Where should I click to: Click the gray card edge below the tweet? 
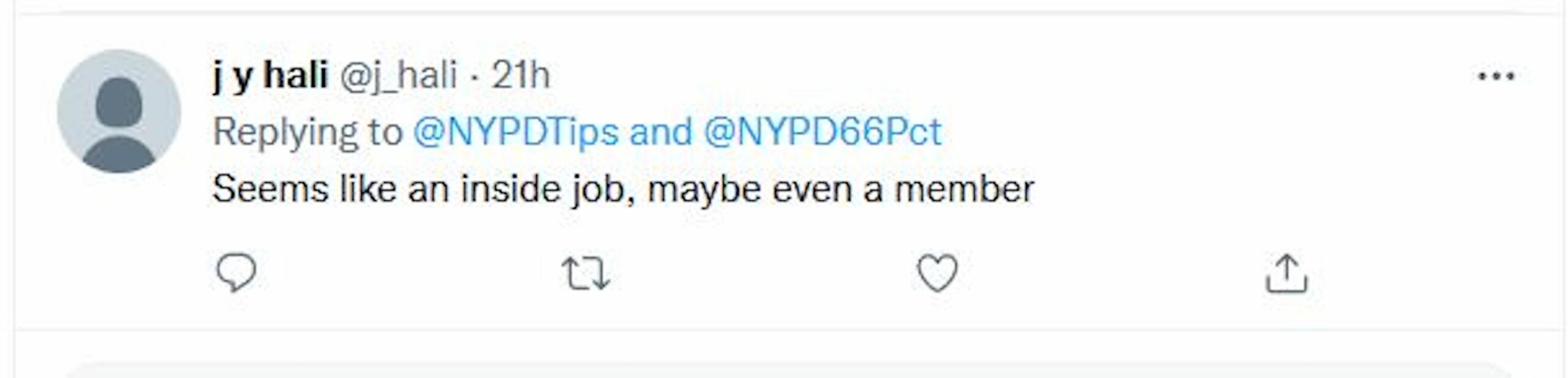[784, 369]
